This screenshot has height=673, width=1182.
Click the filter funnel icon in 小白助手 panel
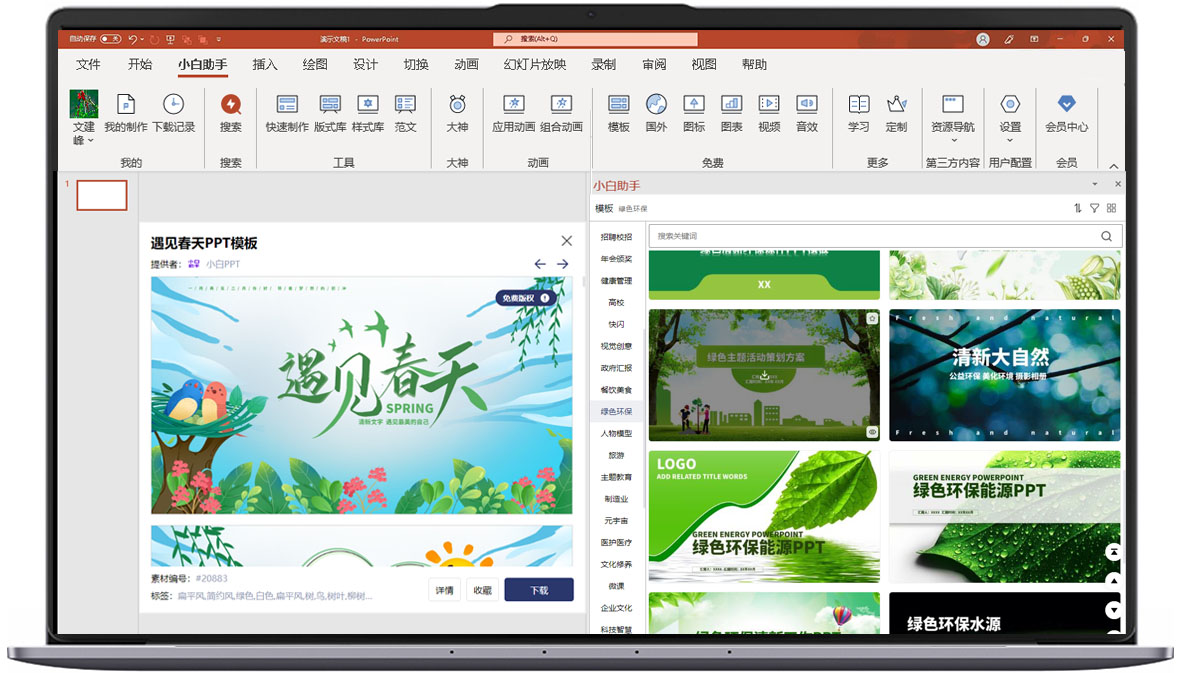1094,208
